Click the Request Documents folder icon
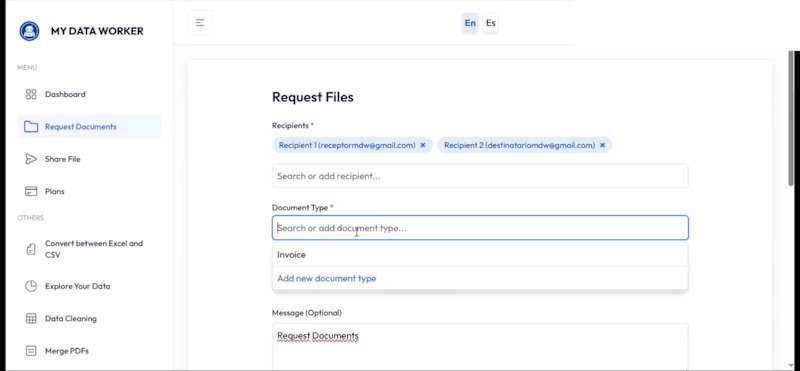The image size is (800, 371). pos(31,127)
